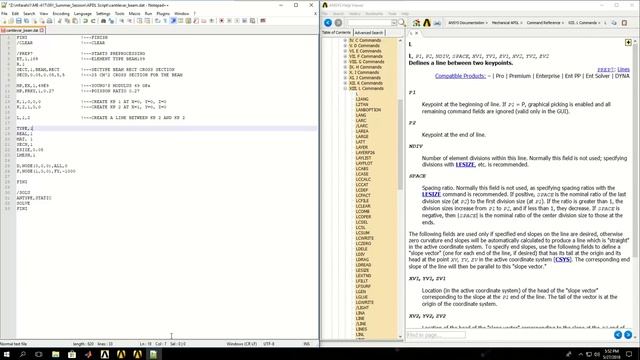Screen dimensions: 640x360
Task: Open the Encoding menu in Notepad++
Action: pos(61,13)
